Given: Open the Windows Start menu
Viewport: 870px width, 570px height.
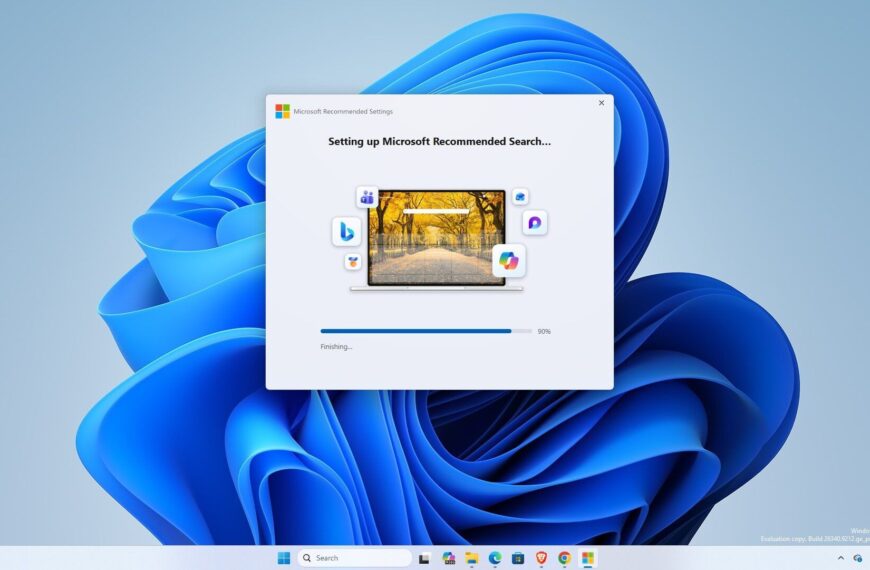Looking at the screenshot, I should point(284,558).
